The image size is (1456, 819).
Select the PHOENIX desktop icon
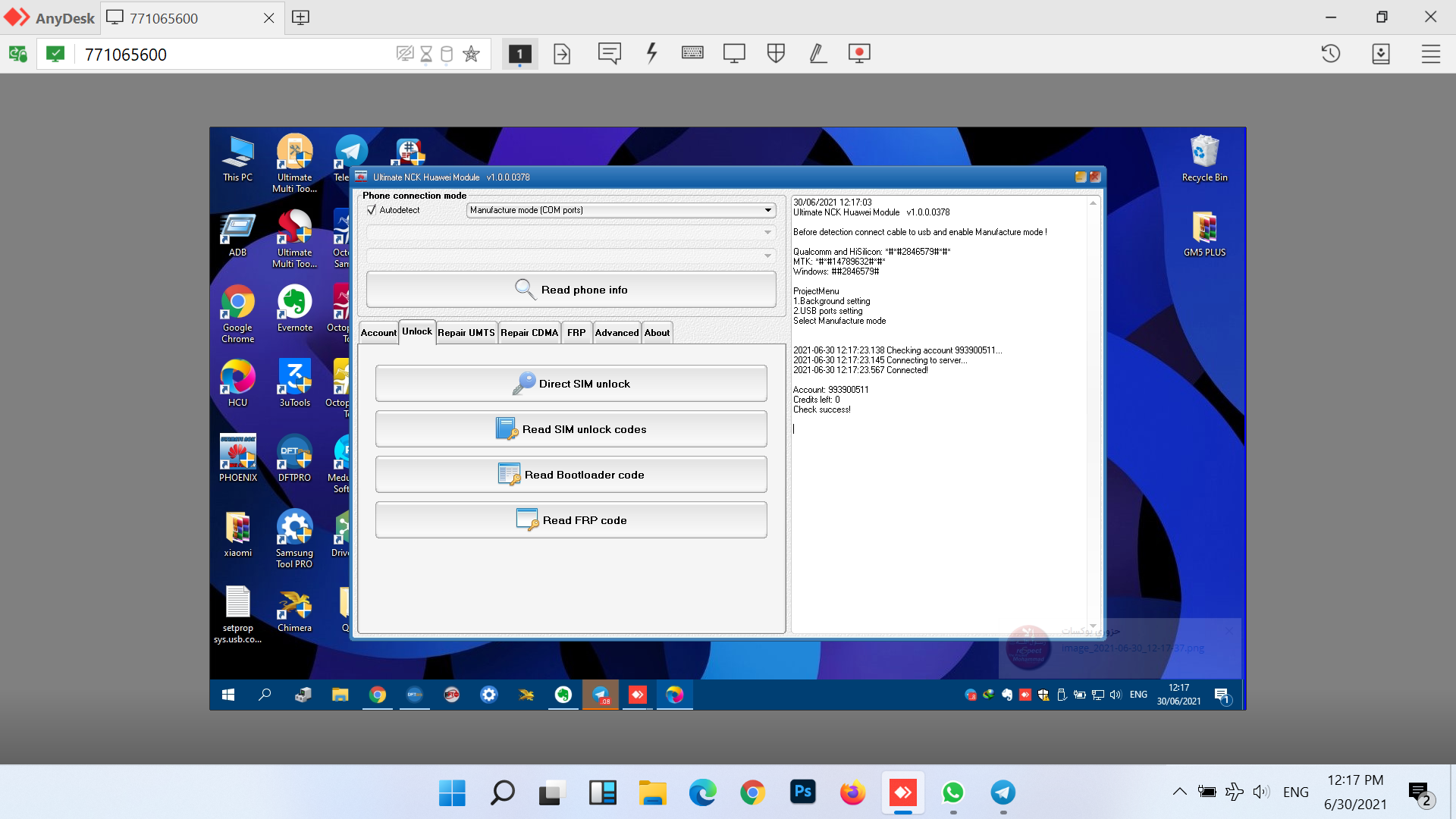coord(238,459)
